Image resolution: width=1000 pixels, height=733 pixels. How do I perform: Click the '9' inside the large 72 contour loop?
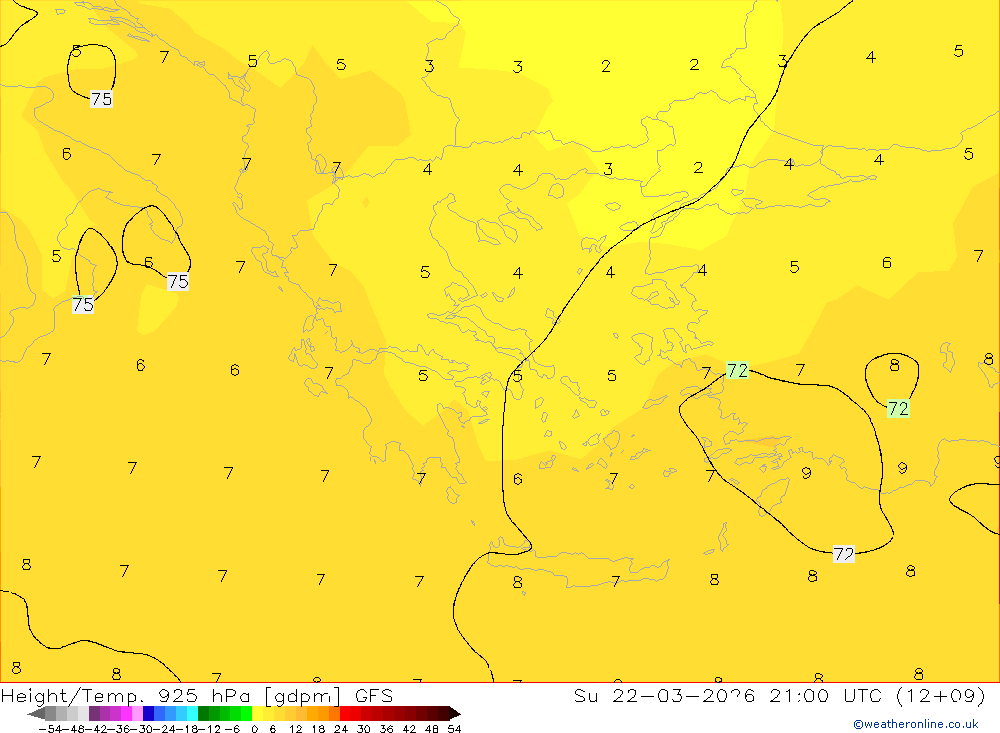click(x=806, y=473)
